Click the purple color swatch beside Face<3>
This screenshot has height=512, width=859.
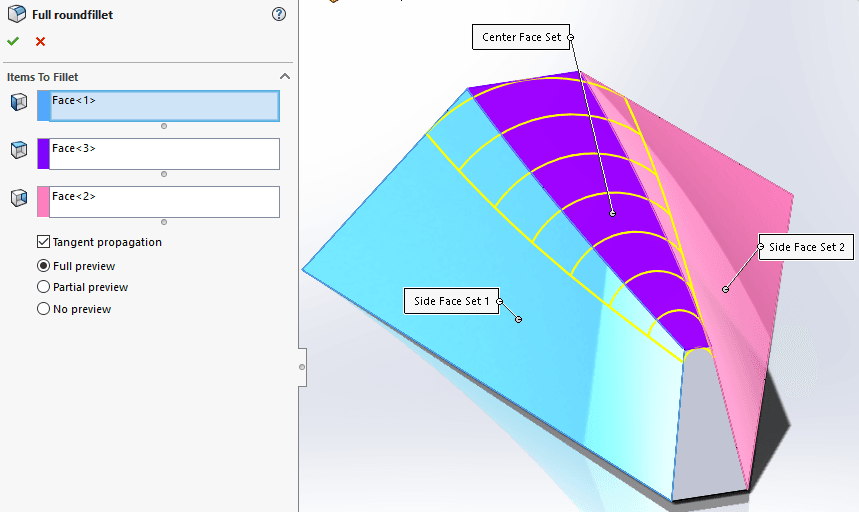(43, 154)
